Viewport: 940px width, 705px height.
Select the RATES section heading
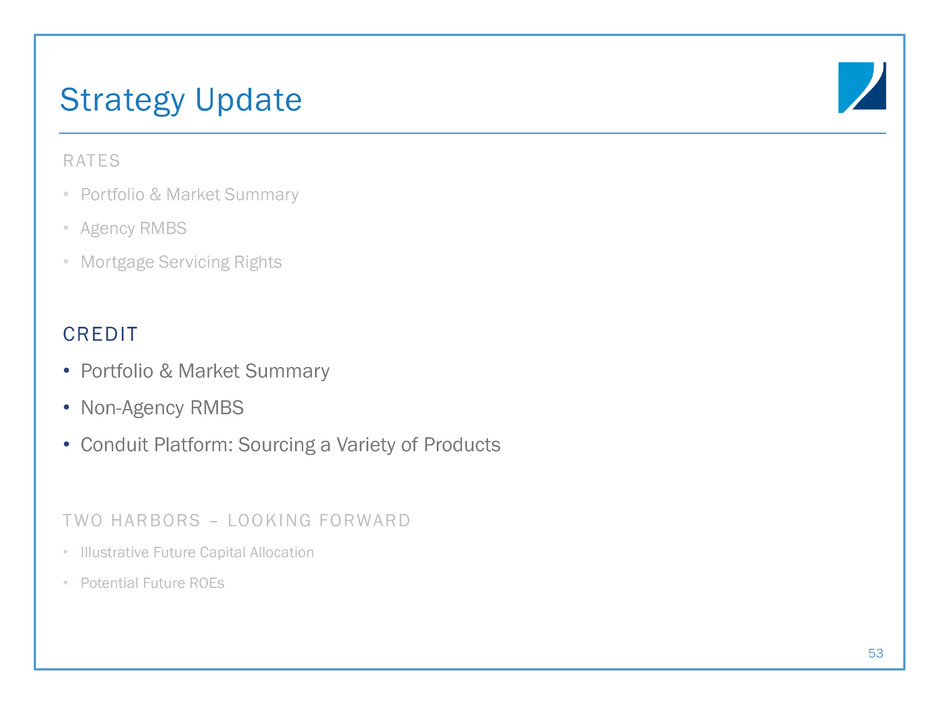91,160
